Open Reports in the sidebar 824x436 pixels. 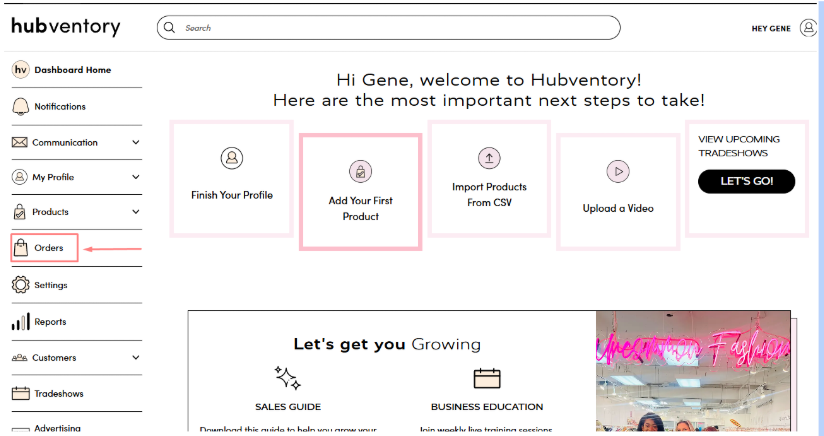(x=50, y=321)
